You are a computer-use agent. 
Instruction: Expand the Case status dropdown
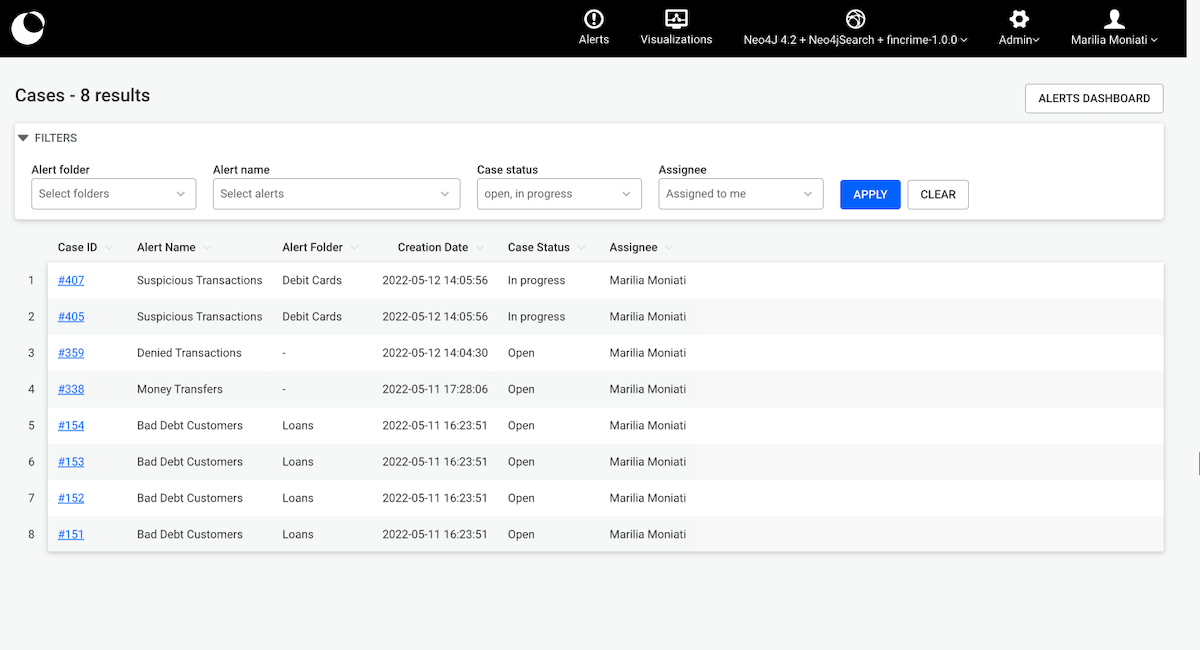coord(559,194)
